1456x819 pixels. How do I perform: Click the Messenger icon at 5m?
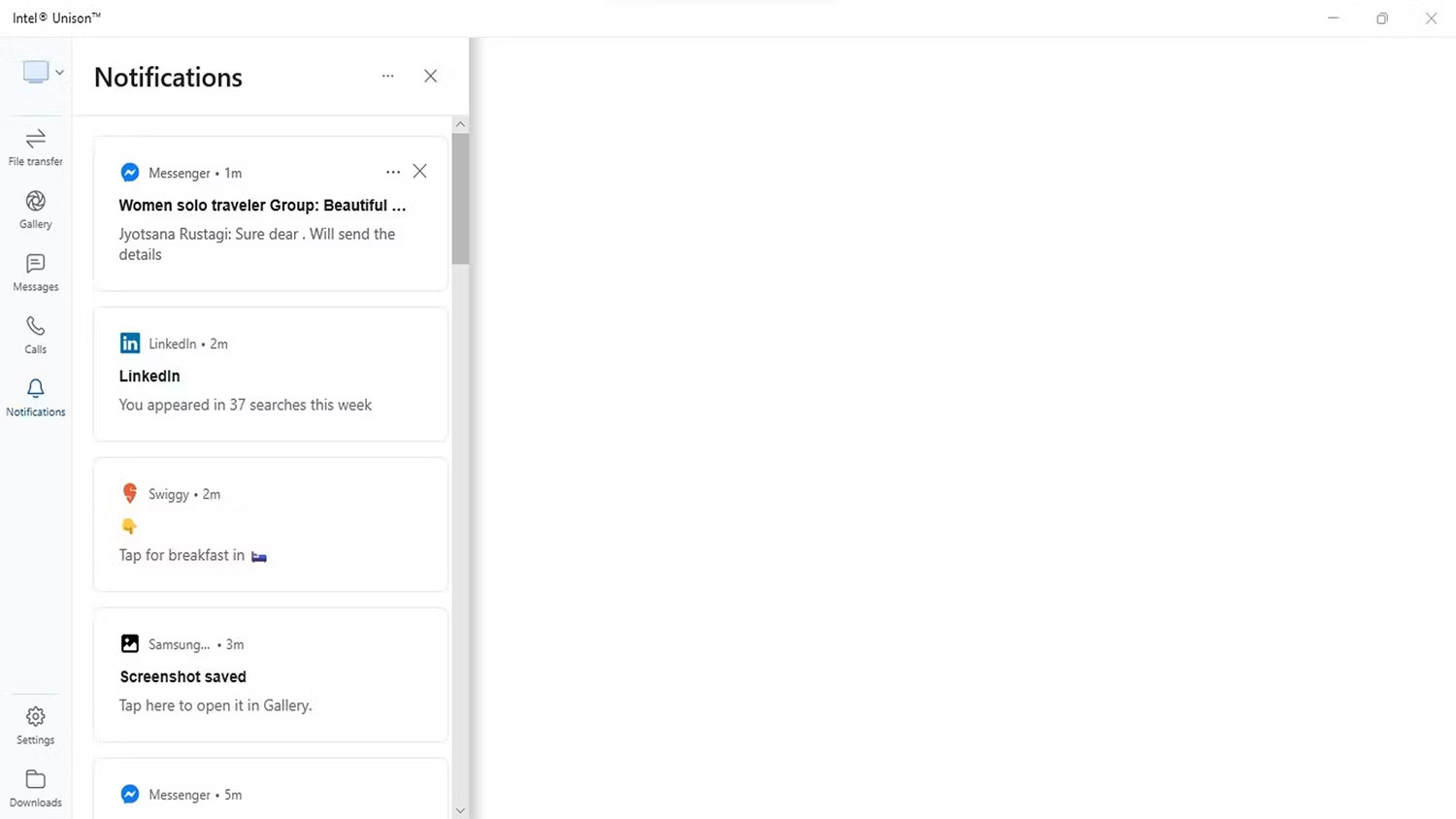click(x=130, y=795)
